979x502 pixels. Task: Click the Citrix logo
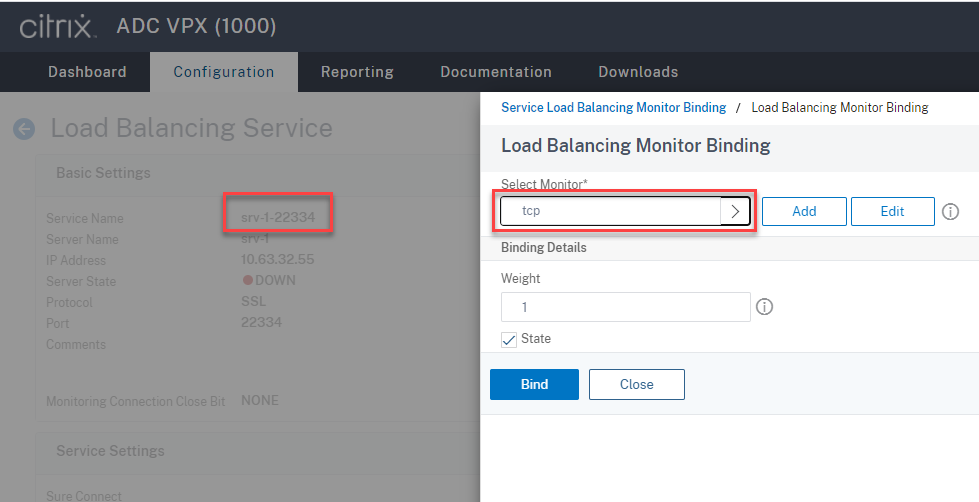(x=57, y=26)
